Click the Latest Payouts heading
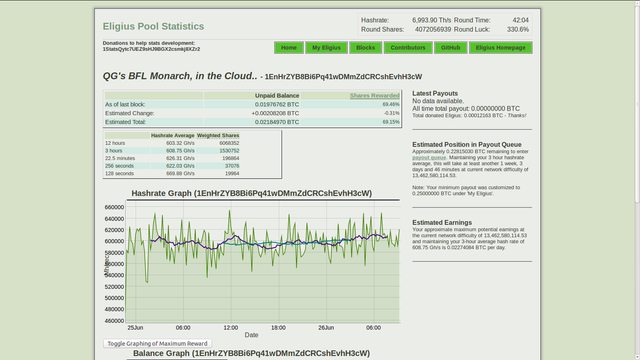This screenshot has width=640, height=360. (x=435, y=93)
